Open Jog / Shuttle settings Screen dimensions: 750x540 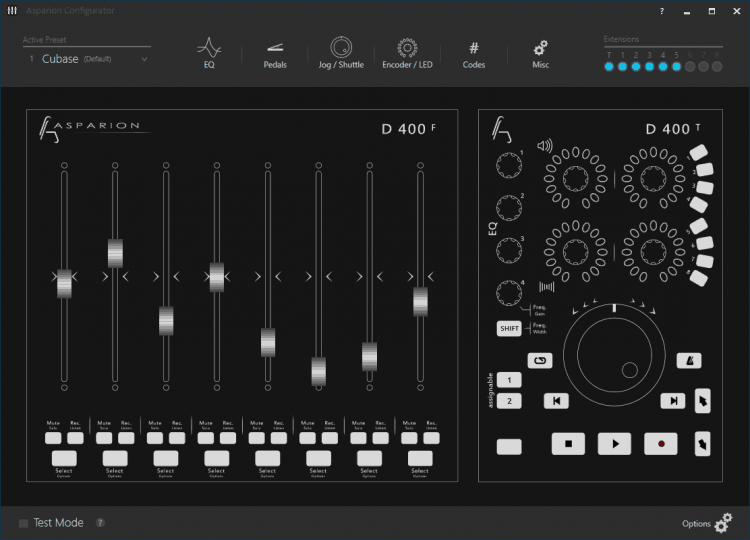coord(341,53)
